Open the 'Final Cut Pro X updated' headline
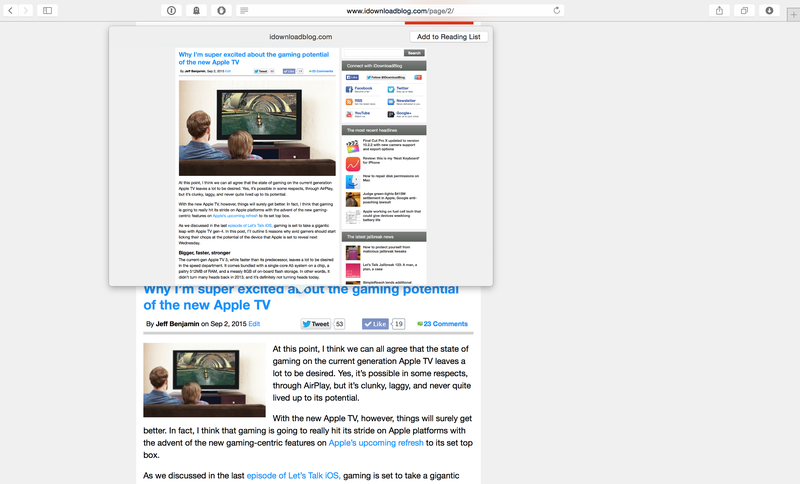 pyautogui.click(x=391, y=145)
